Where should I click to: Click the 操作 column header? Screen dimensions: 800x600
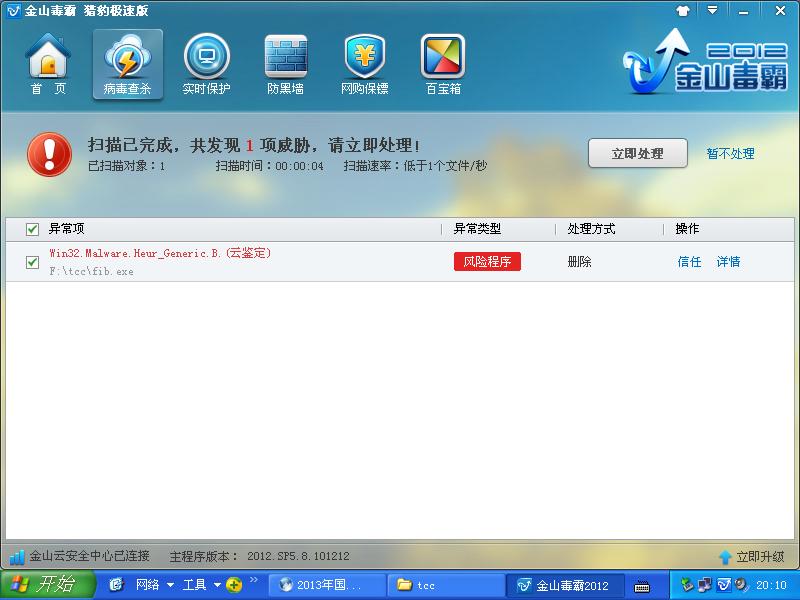[687, 229]
